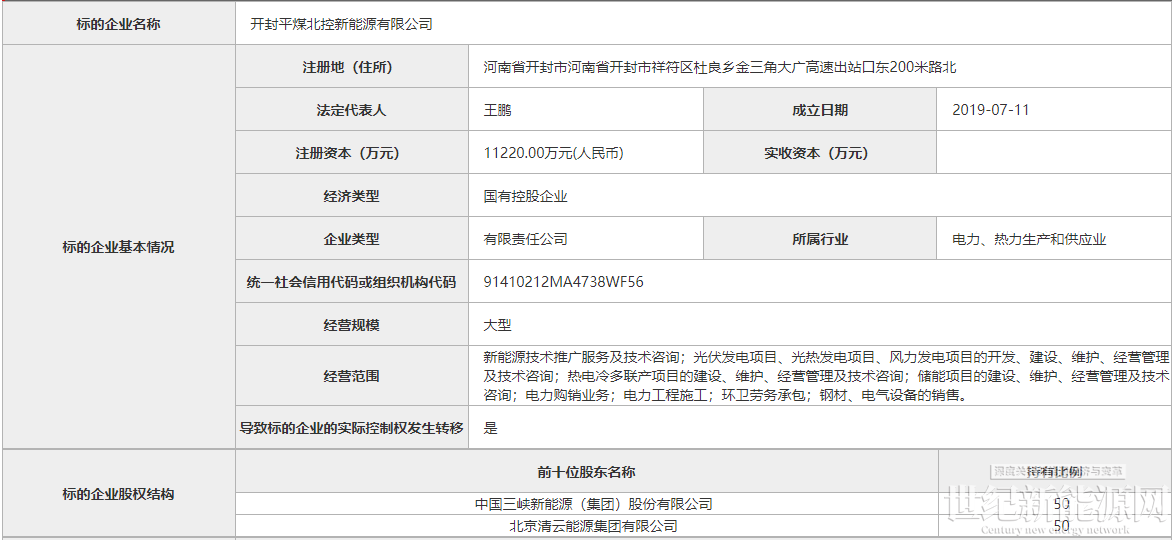Select the 经营范围 label cell
1175x540 pixels.
(352, 376)
